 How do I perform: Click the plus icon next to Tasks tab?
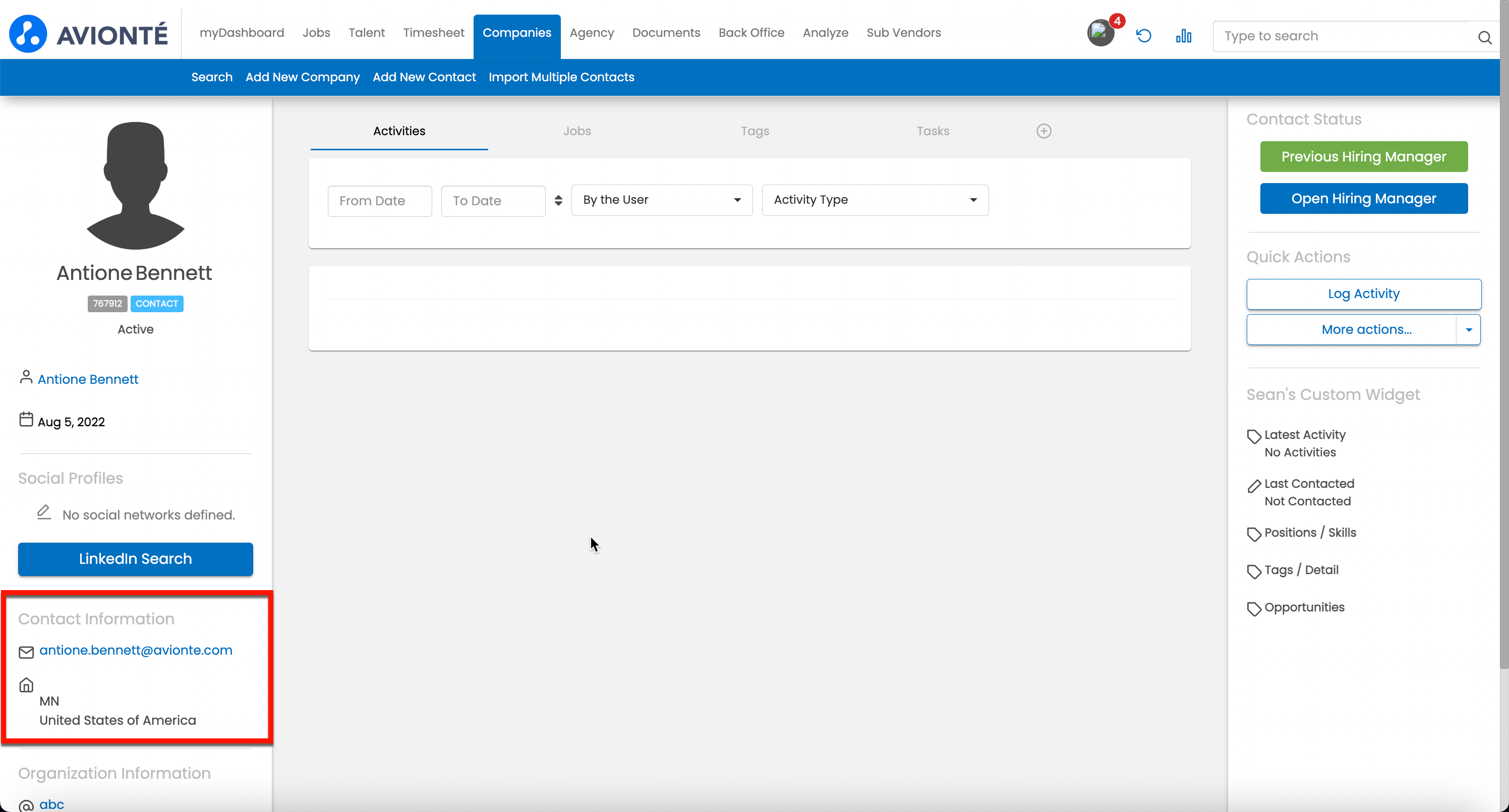pyautogui.click(x=1044, y=131)
